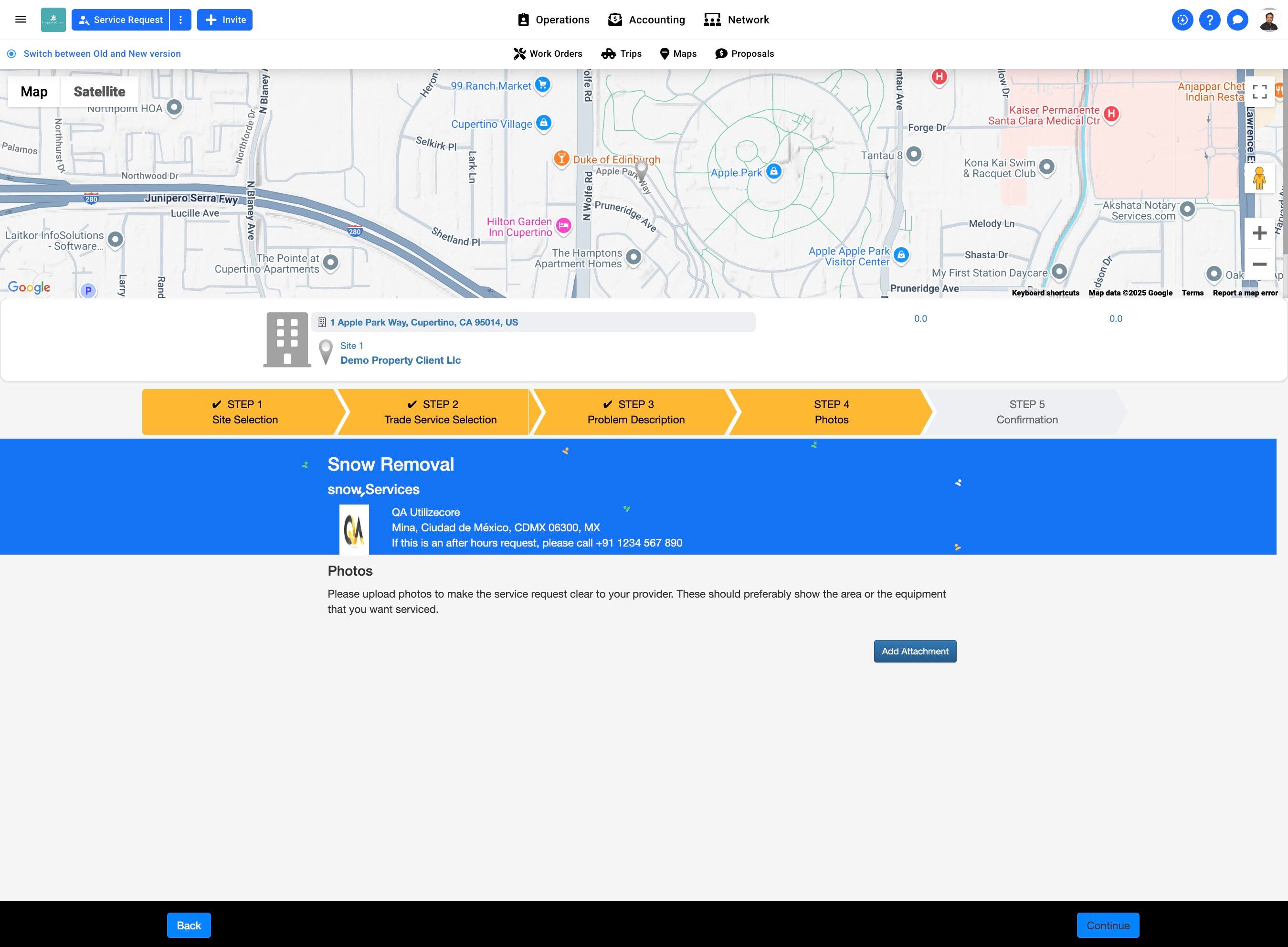Open the hamburger navigation menu
Image resolution: width=1288 pixels, height=947 pixels.
tap(21, 20)
